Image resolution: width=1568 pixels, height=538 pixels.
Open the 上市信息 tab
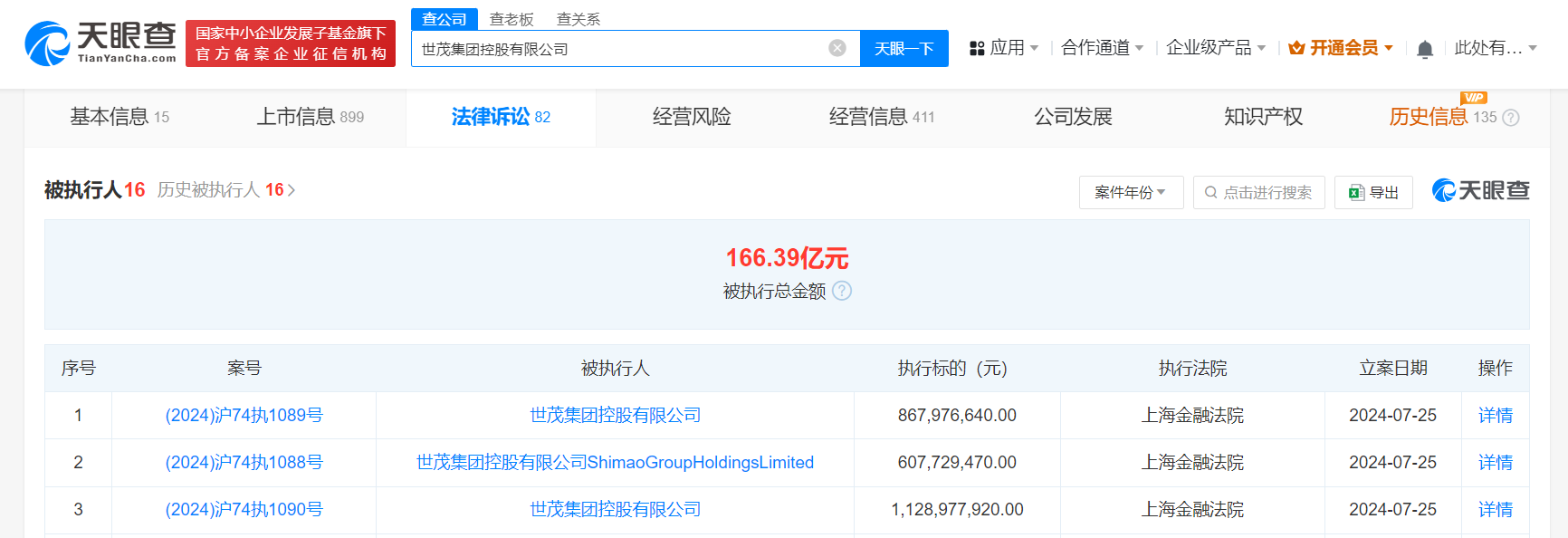click(311, 117)
